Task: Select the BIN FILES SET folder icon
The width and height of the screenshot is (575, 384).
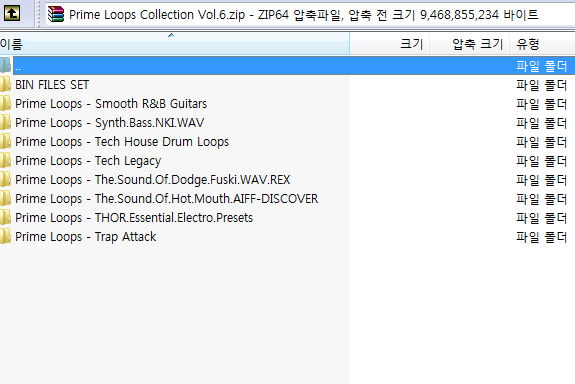Action: point(5,84)
